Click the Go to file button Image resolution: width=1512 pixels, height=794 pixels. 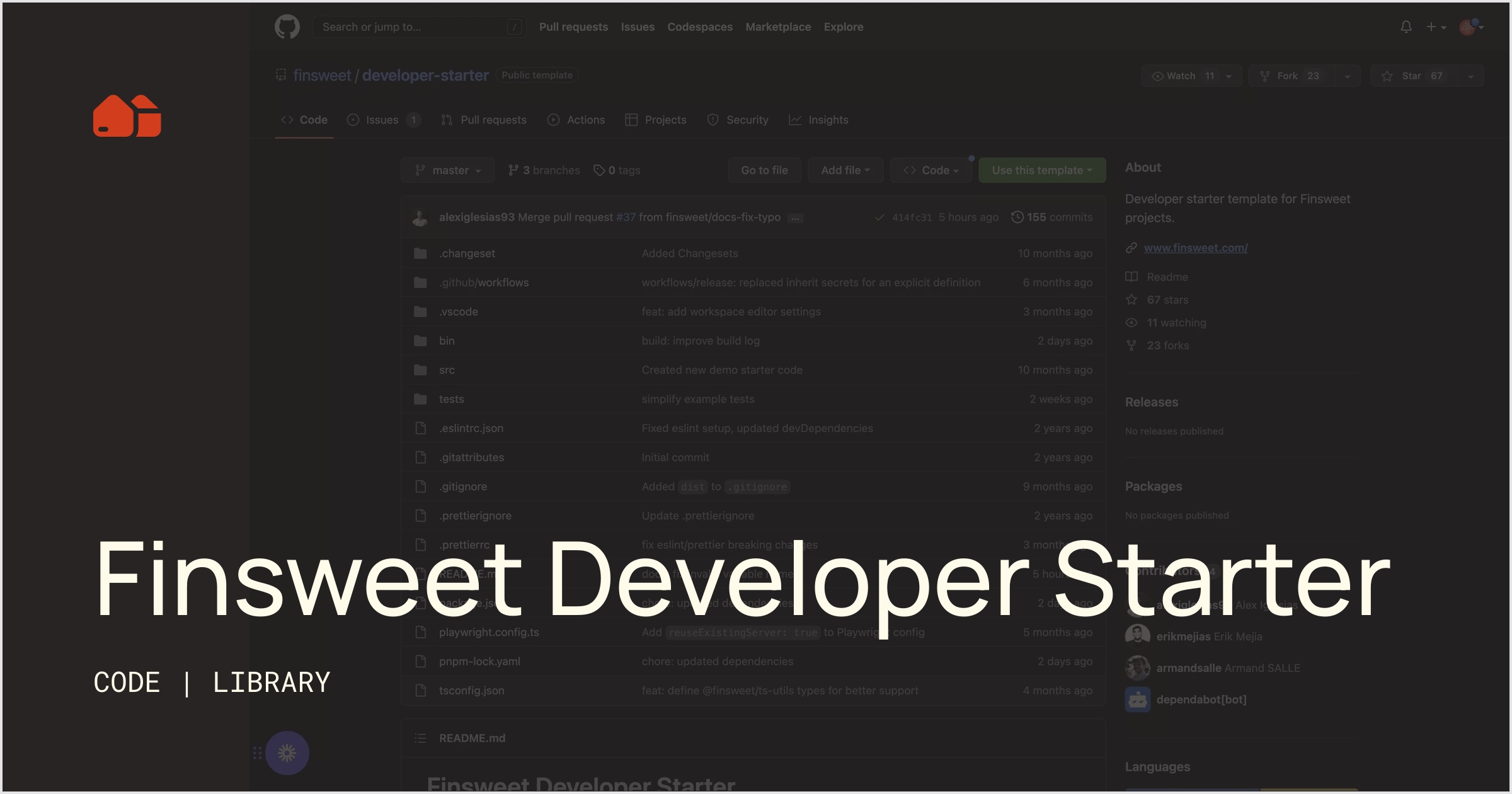[x=764, y=170]
